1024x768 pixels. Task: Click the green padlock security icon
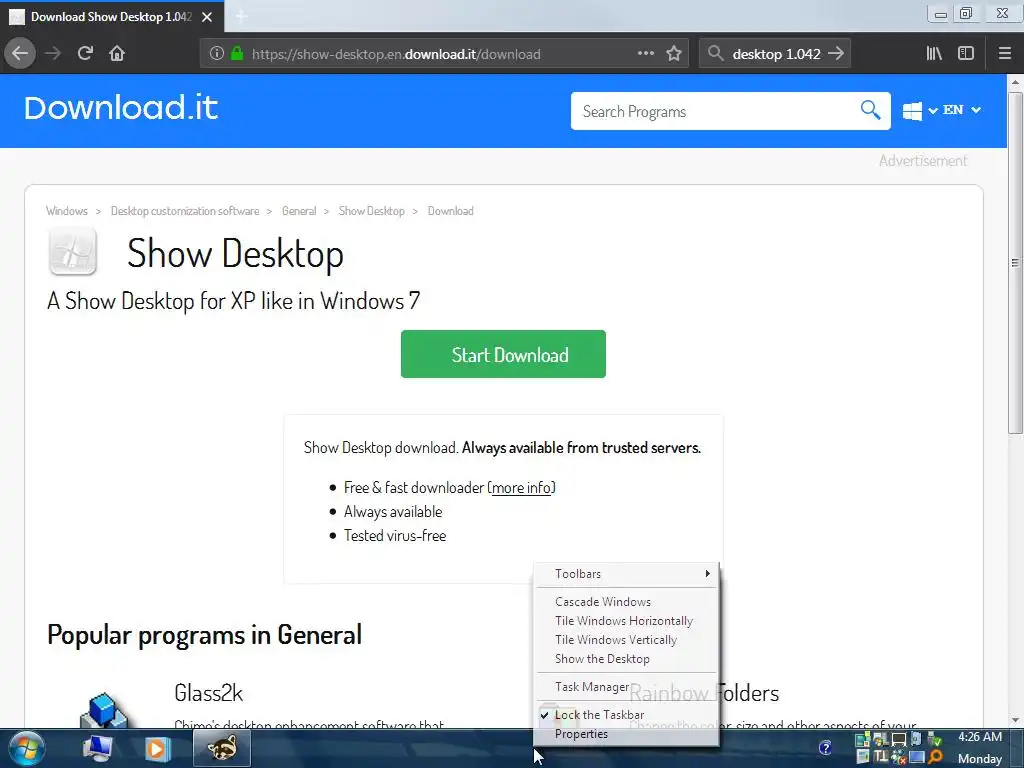237,54
